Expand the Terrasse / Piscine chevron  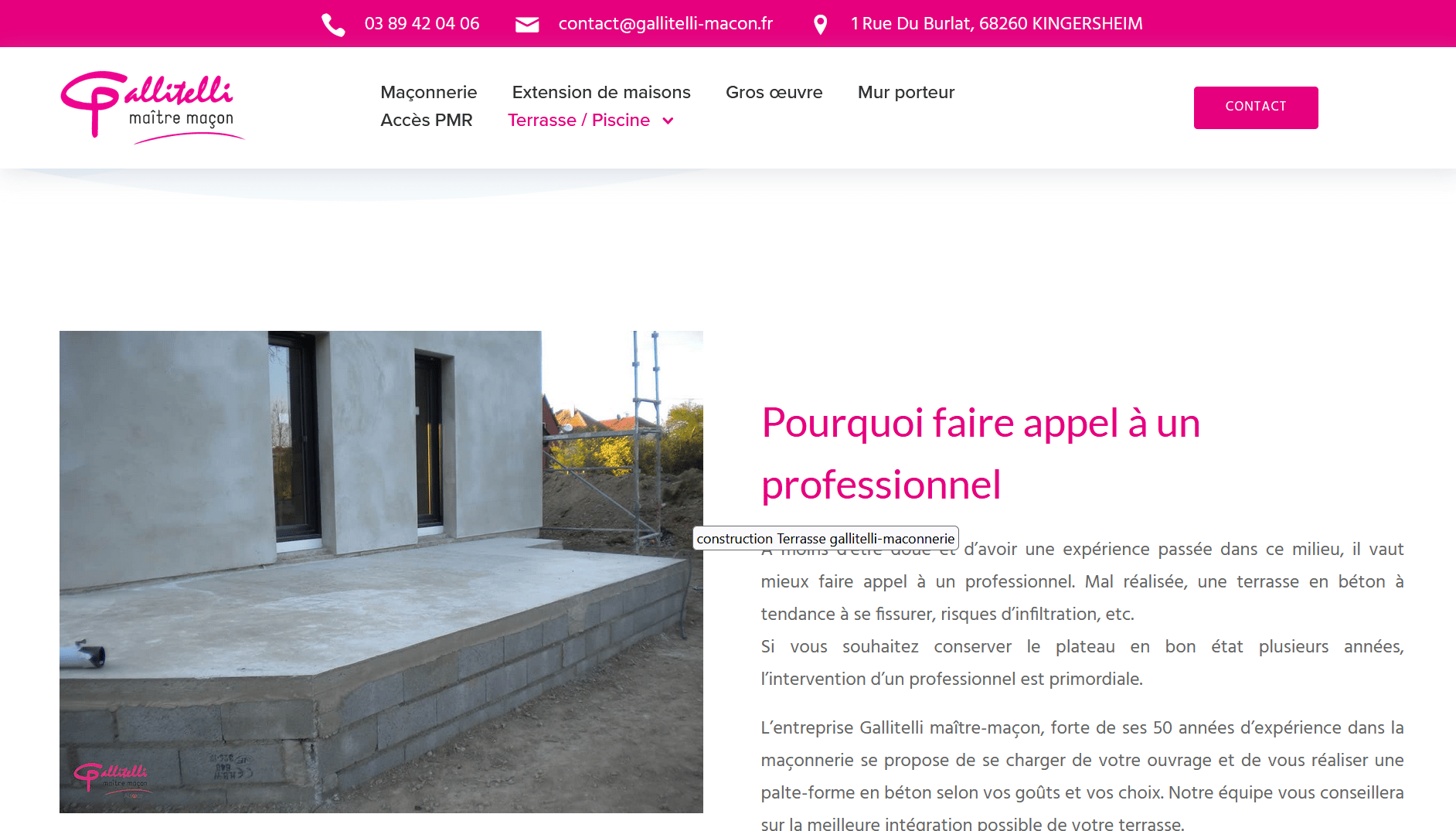pyautogui.click(x=668, y=121)
